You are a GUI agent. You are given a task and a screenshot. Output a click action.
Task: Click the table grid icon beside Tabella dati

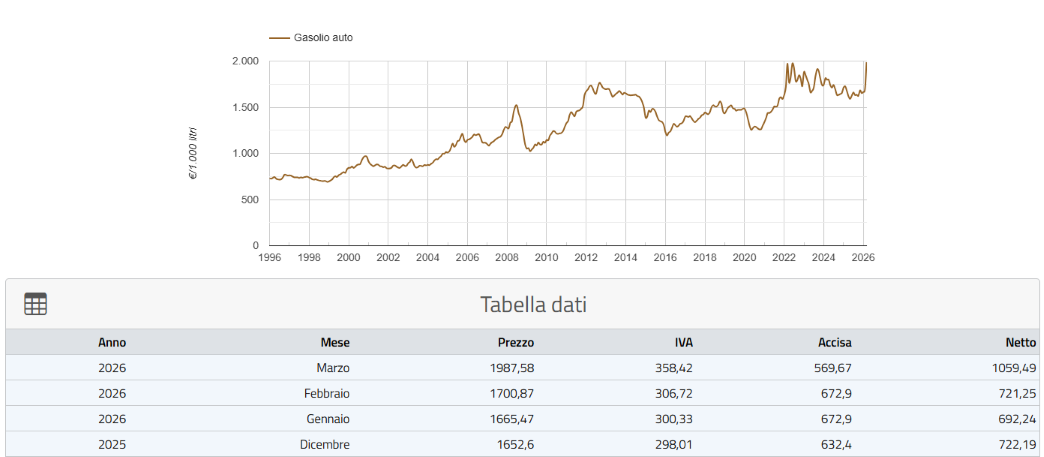[36, 304]
